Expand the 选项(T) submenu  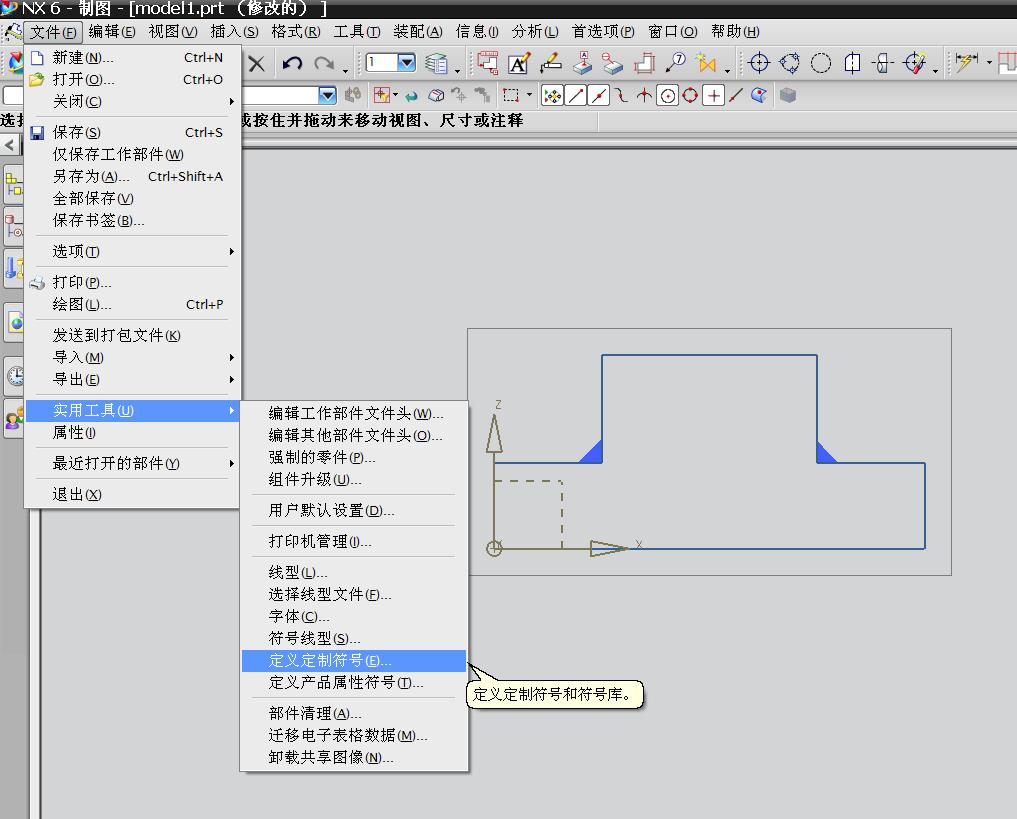click(132, 252)
